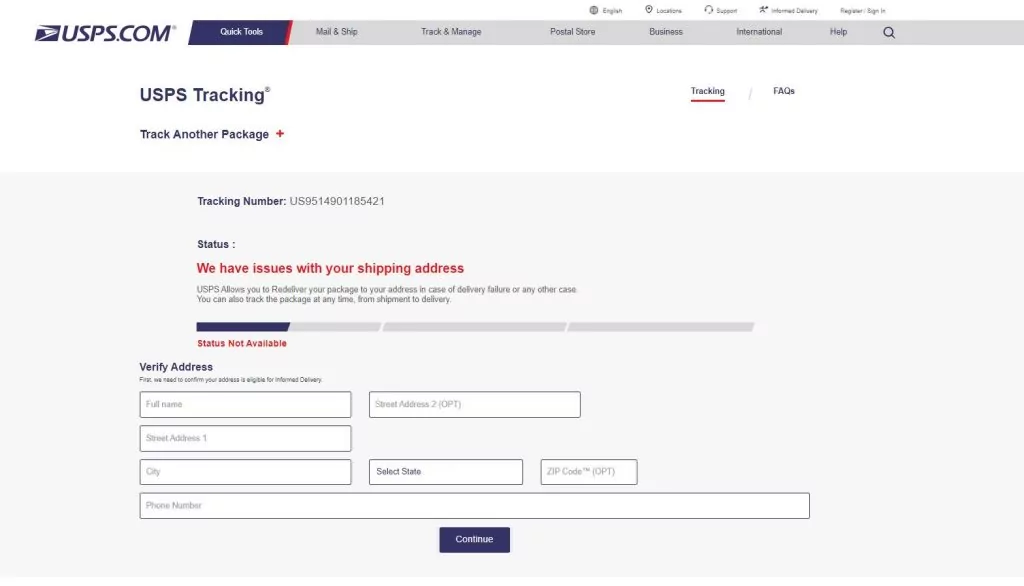Click the globe language icon

(x=594, y=10)
